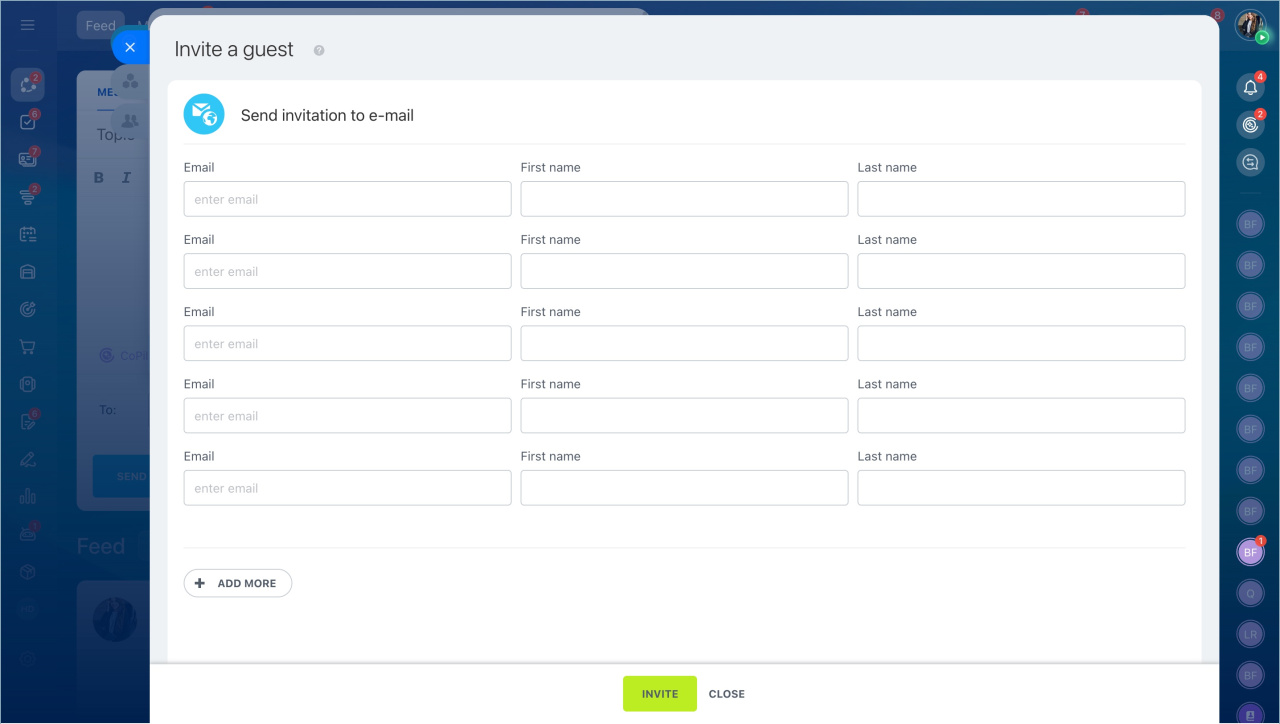Image resolution: width=1280 pixels, height=724 pixels.
Task: Open the Q chat avatar
Action: tap(1250, 593)
